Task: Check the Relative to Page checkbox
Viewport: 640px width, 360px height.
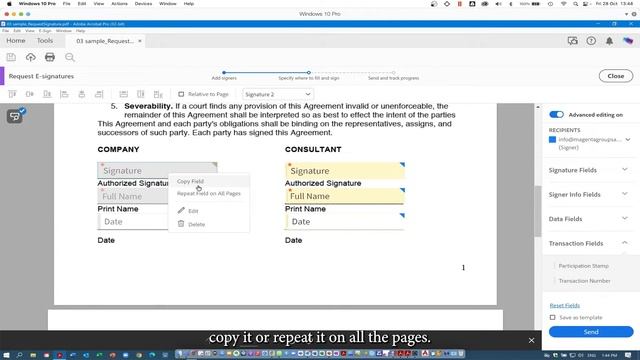Action: [x=181, y=94]
